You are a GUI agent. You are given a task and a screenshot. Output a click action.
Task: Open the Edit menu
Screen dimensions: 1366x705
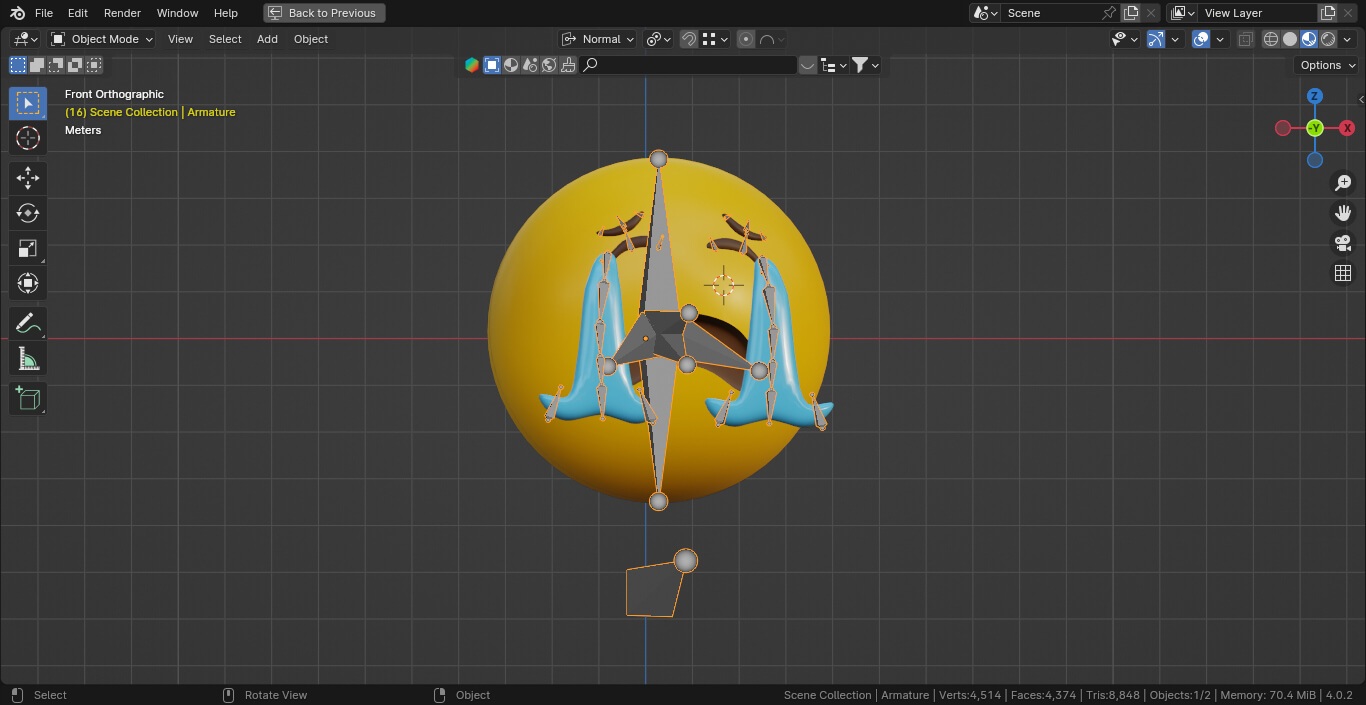coord(78,13)
